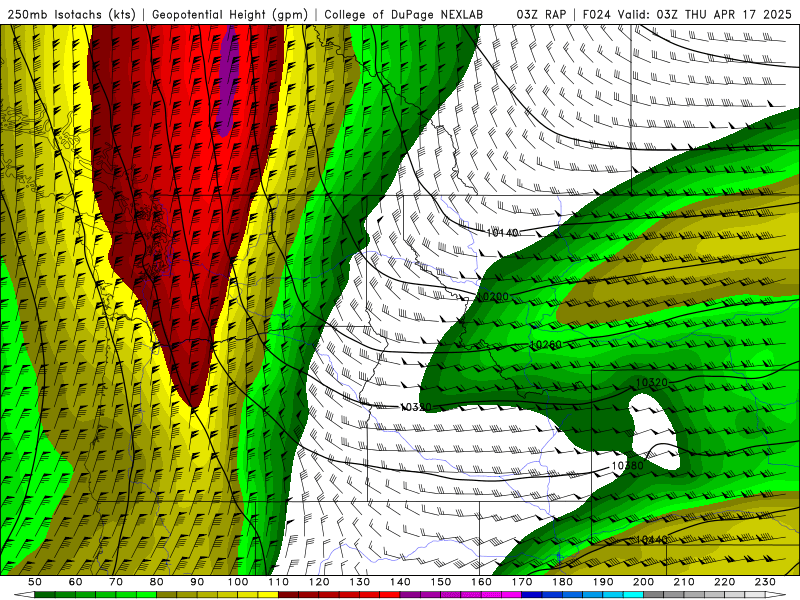
Task: Click the 70 value on the color scale
Action: [116, 582]
